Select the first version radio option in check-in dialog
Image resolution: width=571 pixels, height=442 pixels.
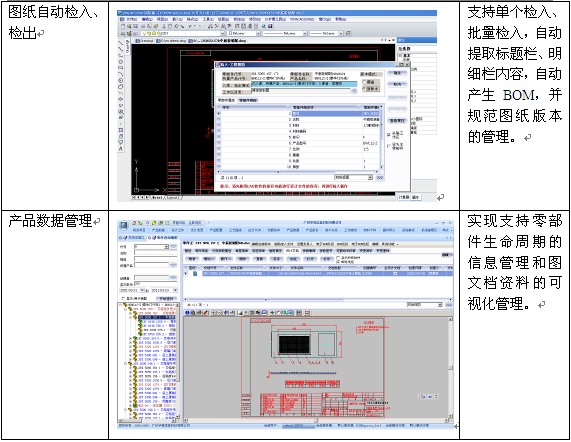pyautogui.click(x=364, y=82)
